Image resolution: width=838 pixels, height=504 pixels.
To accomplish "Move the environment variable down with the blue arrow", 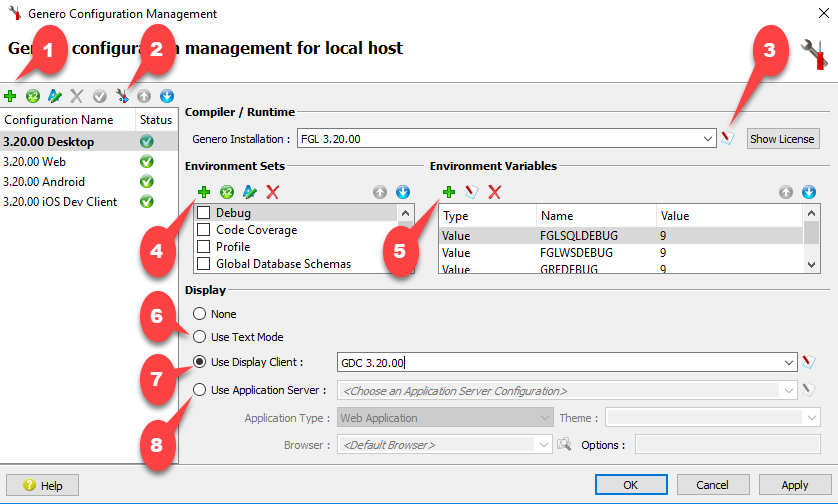I will tap(809, 191).
